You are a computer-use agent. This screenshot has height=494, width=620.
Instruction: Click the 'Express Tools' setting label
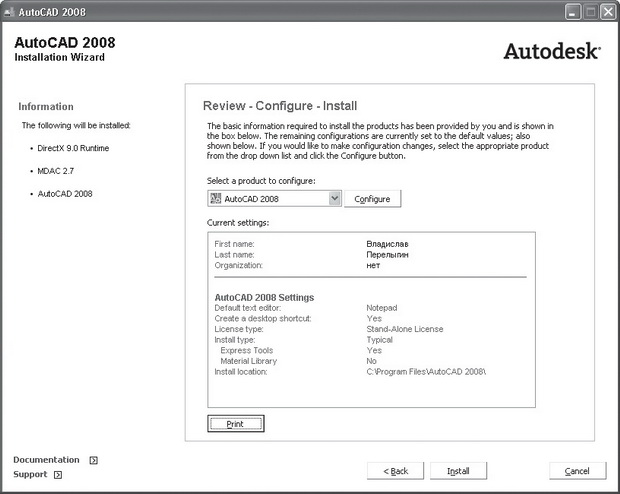(247, 350)
